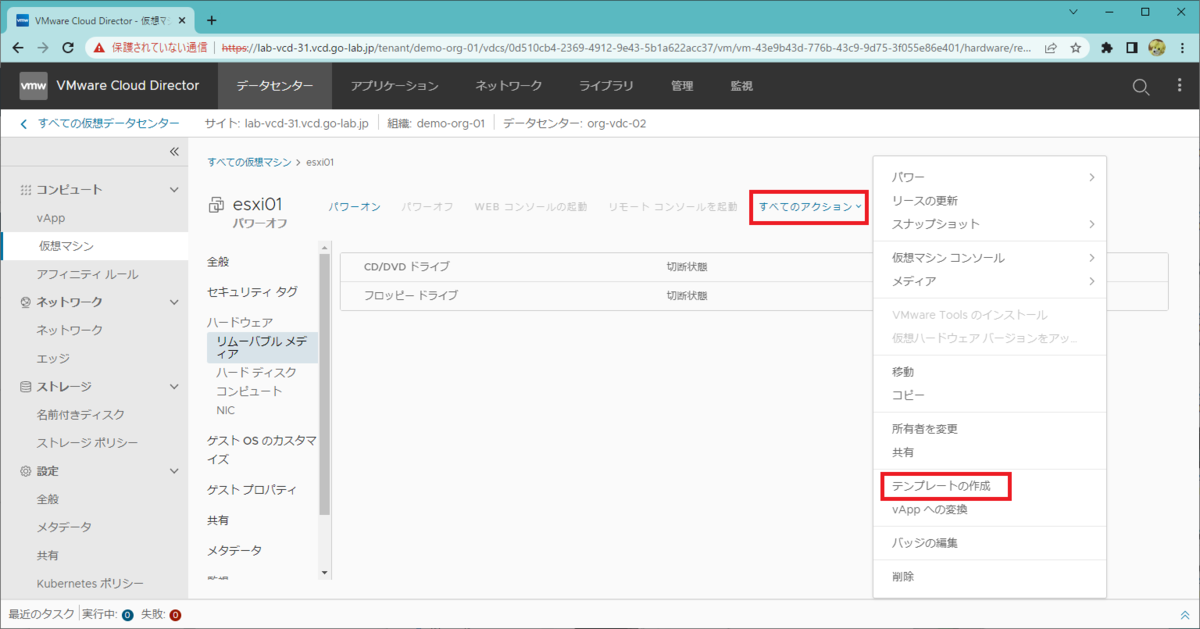The width and height of the screenshot is (1200, 629).
Task: Open エッジ in the sidebar
Action: coord(52,358)
